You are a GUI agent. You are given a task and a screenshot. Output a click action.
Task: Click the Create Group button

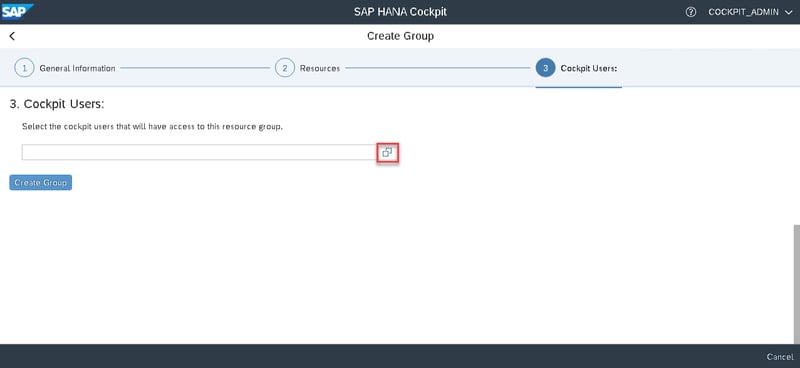(41, 183)
